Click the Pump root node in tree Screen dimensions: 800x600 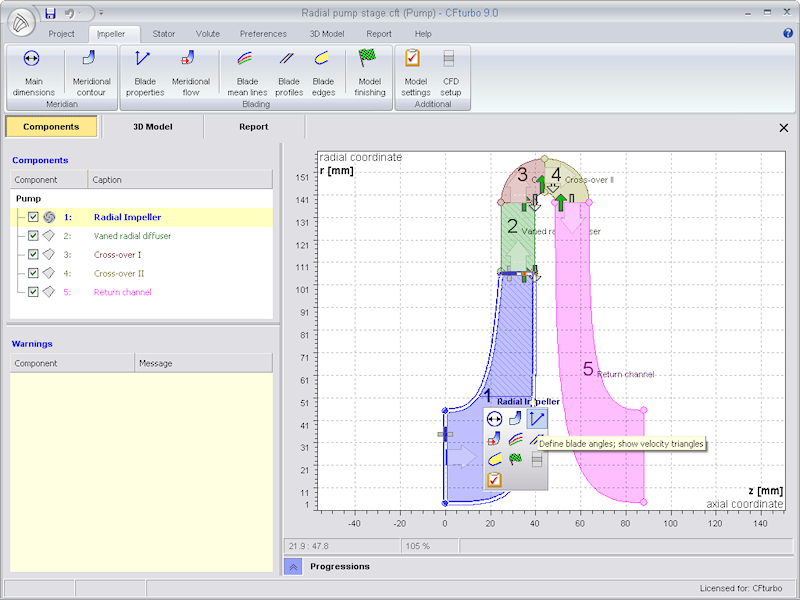28,198
